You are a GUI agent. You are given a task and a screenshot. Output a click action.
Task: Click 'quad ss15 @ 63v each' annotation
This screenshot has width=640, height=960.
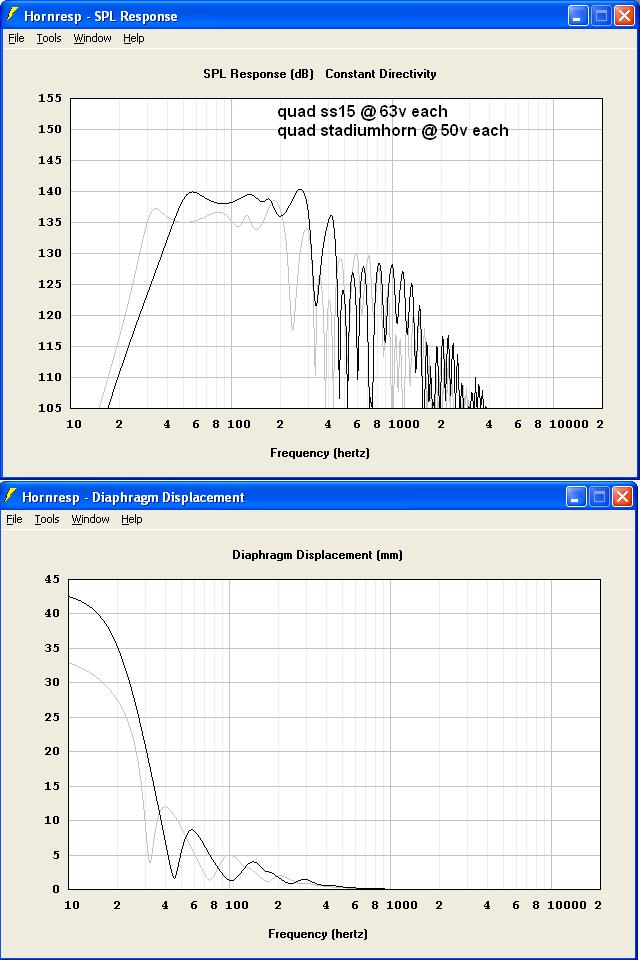coord(363,112)
